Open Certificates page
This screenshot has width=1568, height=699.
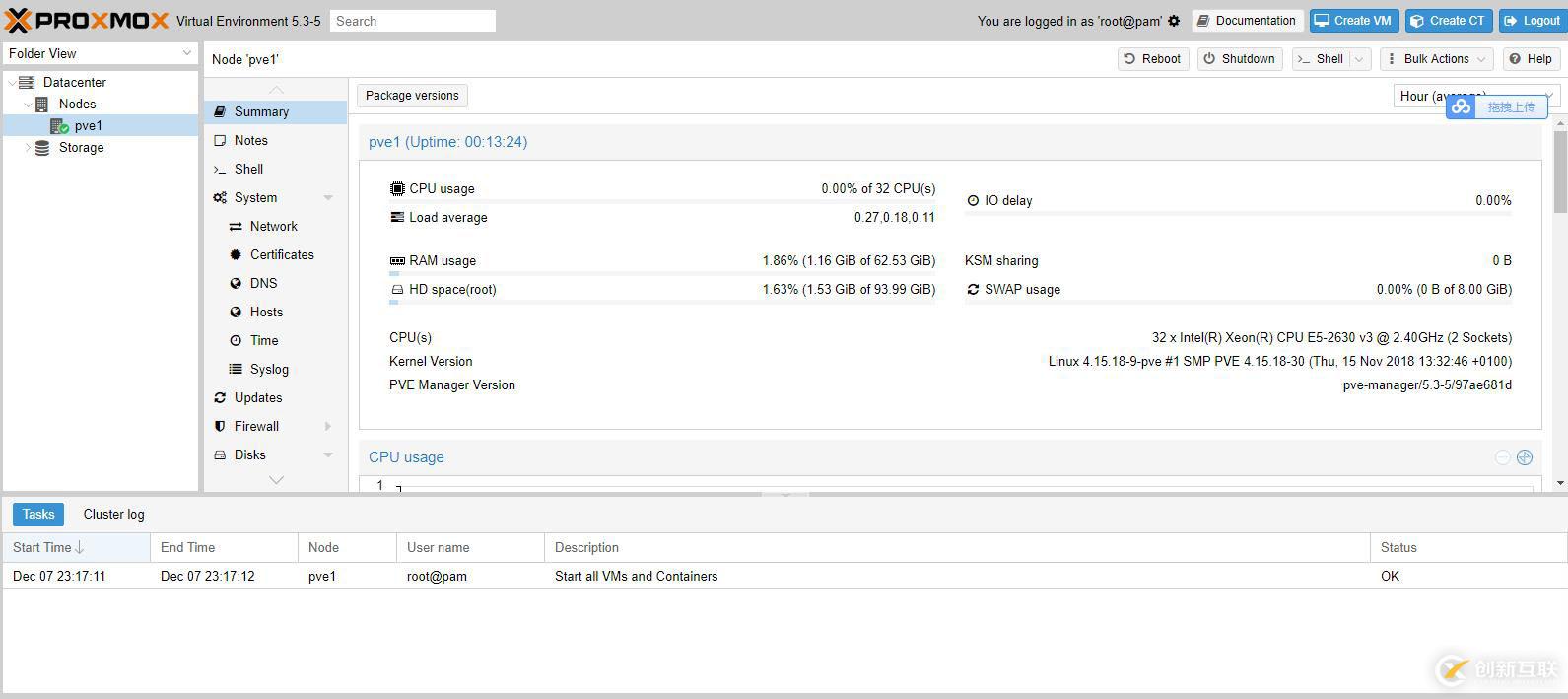[275, 254]
